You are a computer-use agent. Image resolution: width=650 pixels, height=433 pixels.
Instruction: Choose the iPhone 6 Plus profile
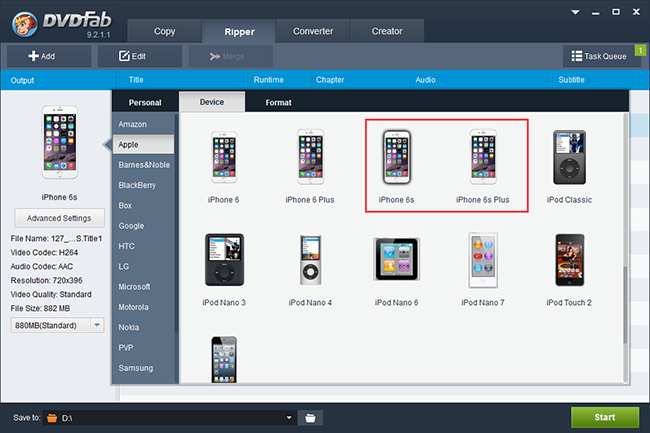click(x=310, y=157)
